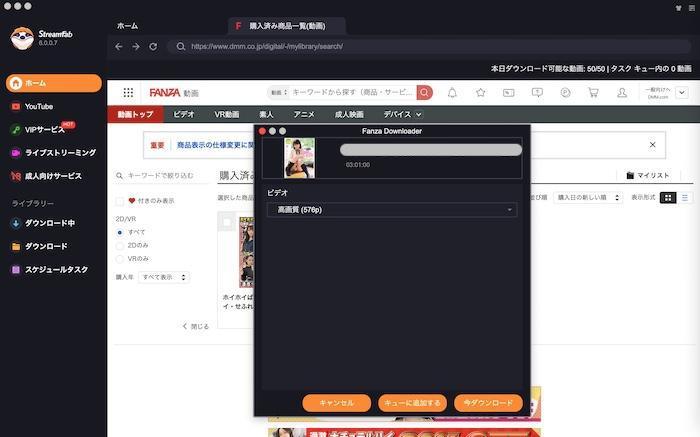Click the red search magnifier button

(425, 92)
